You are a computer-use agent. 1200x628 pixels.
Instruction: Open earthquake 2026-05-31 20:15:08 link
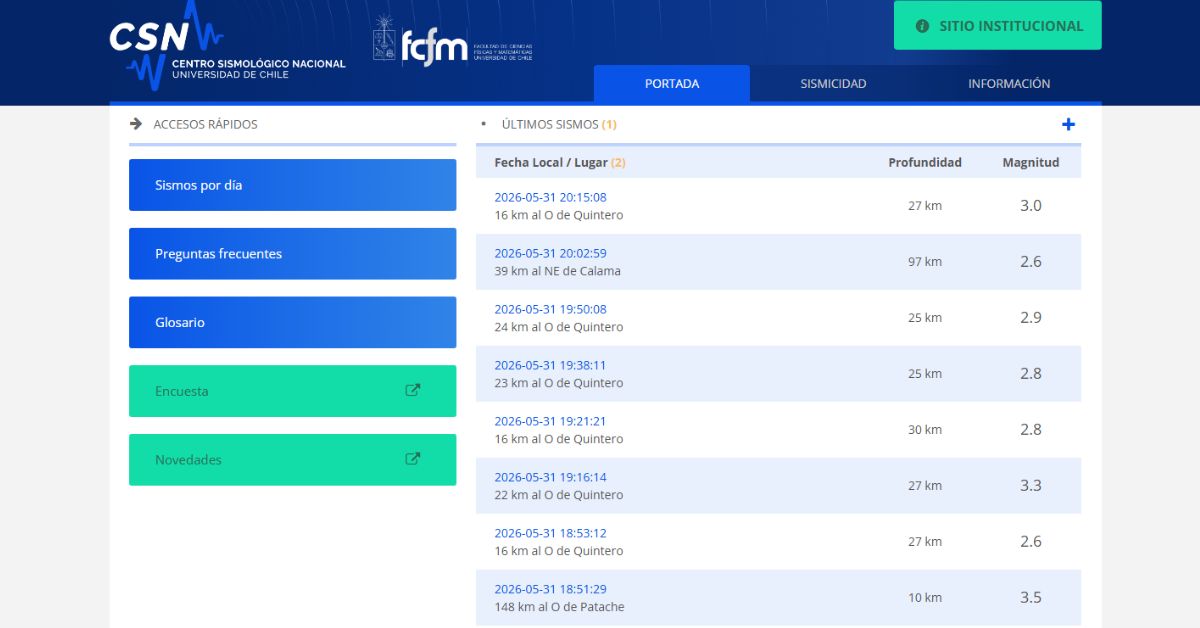(550, 197)
